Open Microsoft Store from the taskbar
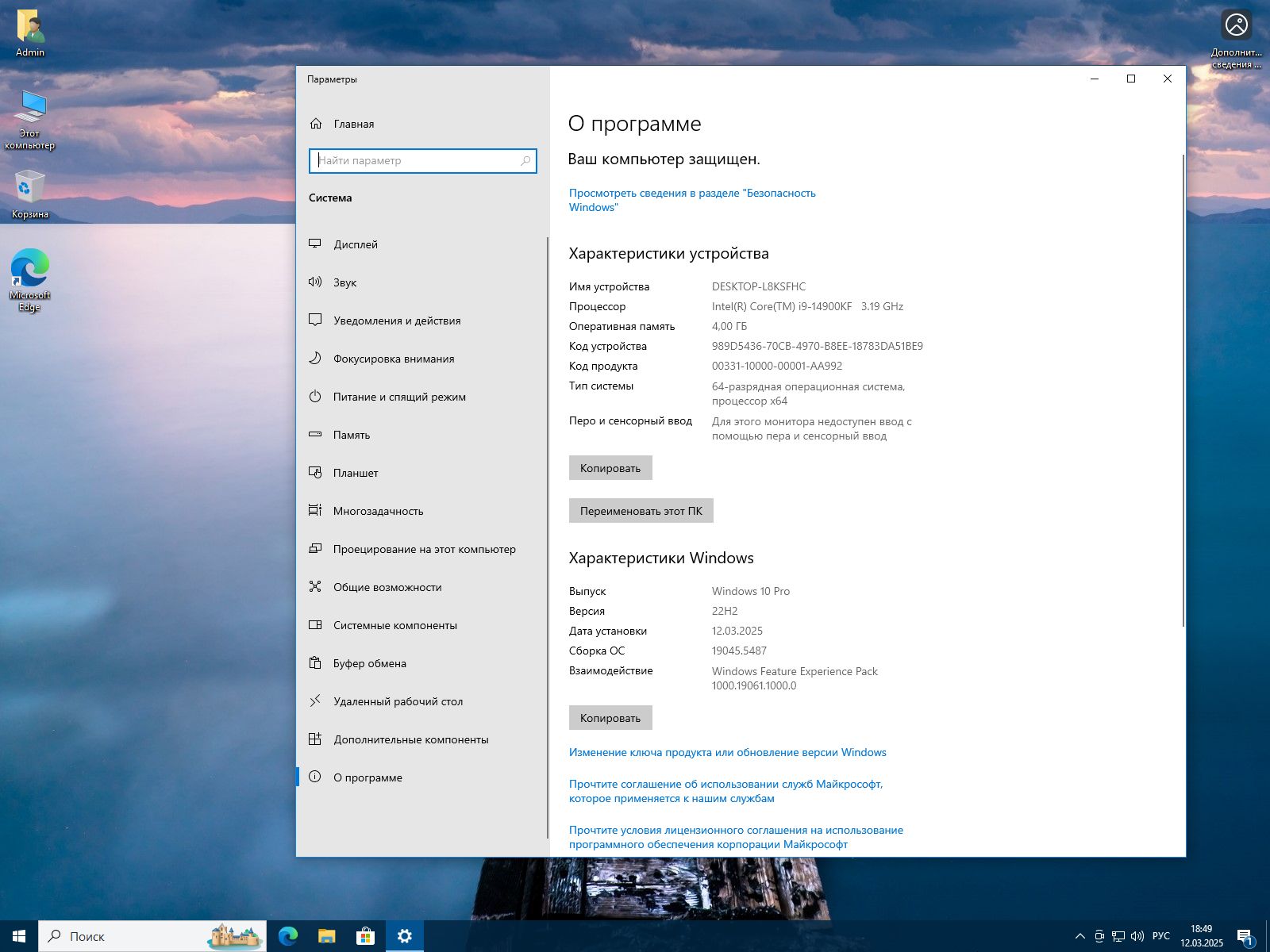The height and width of the screenshot is (952, 1270). click(x=365, y=936)
